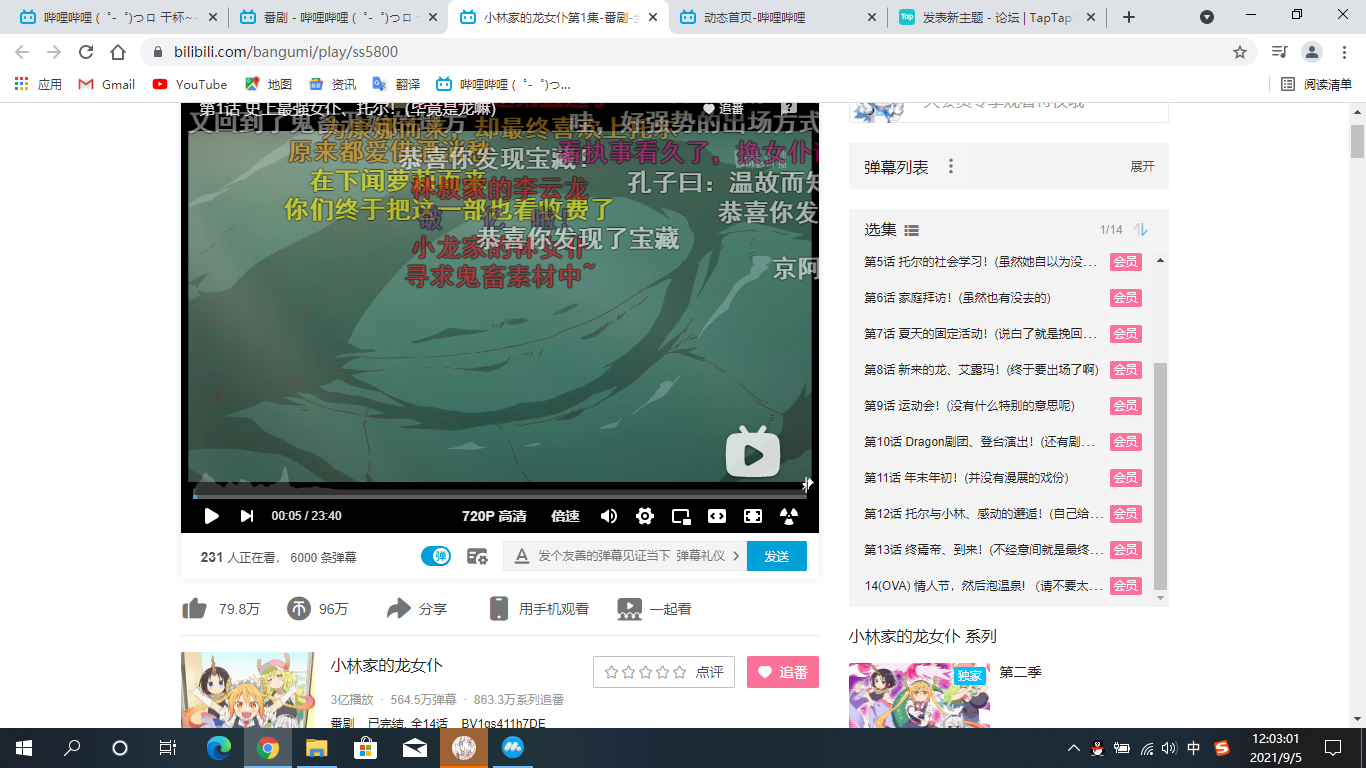The height and width of the screenshot is (768, 1366).
Task: Click the episode list scrollbar thumb
Action: [x=1160, y=476]
